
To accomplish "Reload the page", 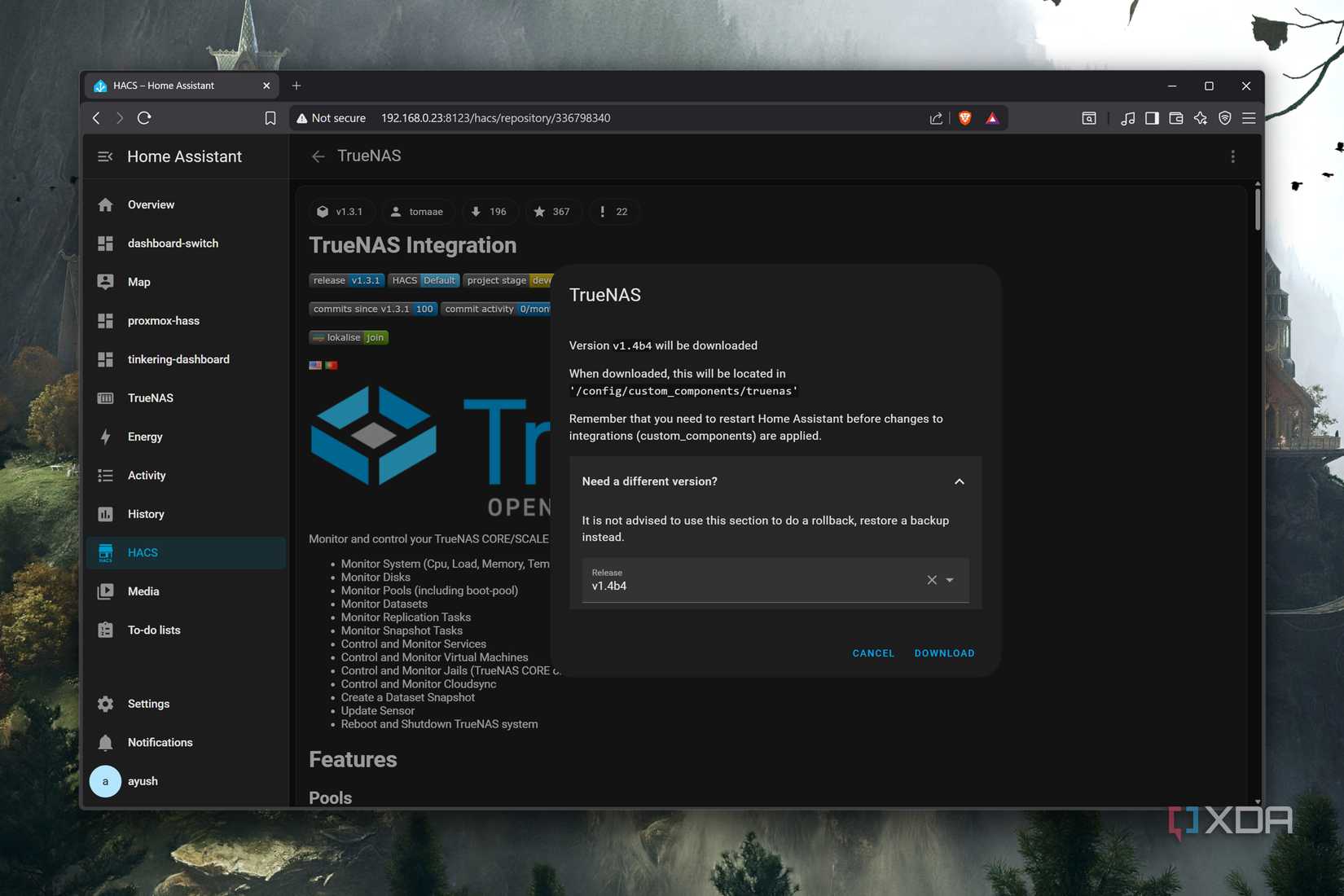I will coord(144,118).
